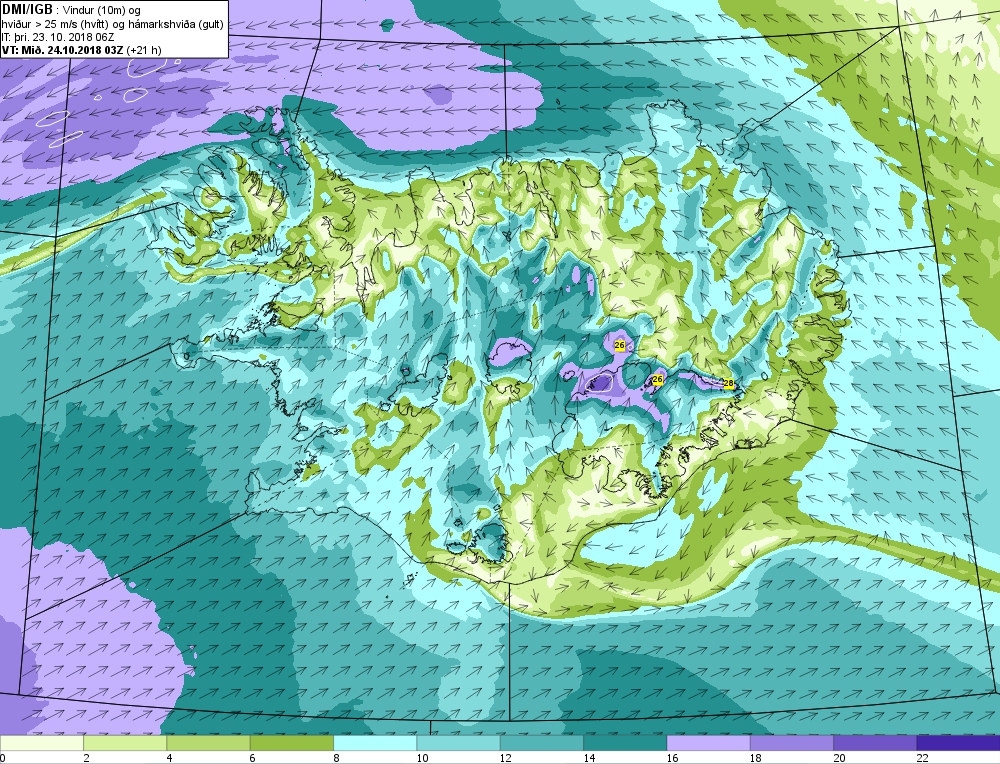Pick the green 4–6 m/s legend swatch
The image size is (1000, 764).
[x=209, y=743]
